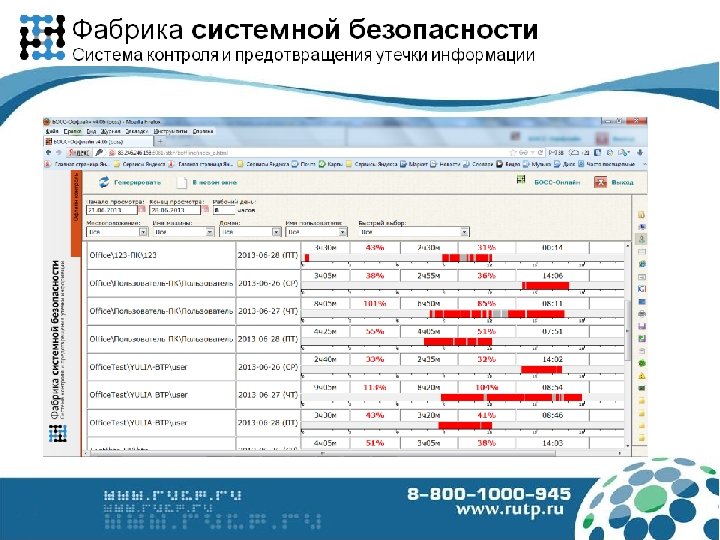Click red activity bar in Office\123-ПК\123 row
This screenshot has height=540, width=720.
coord(467,258)
